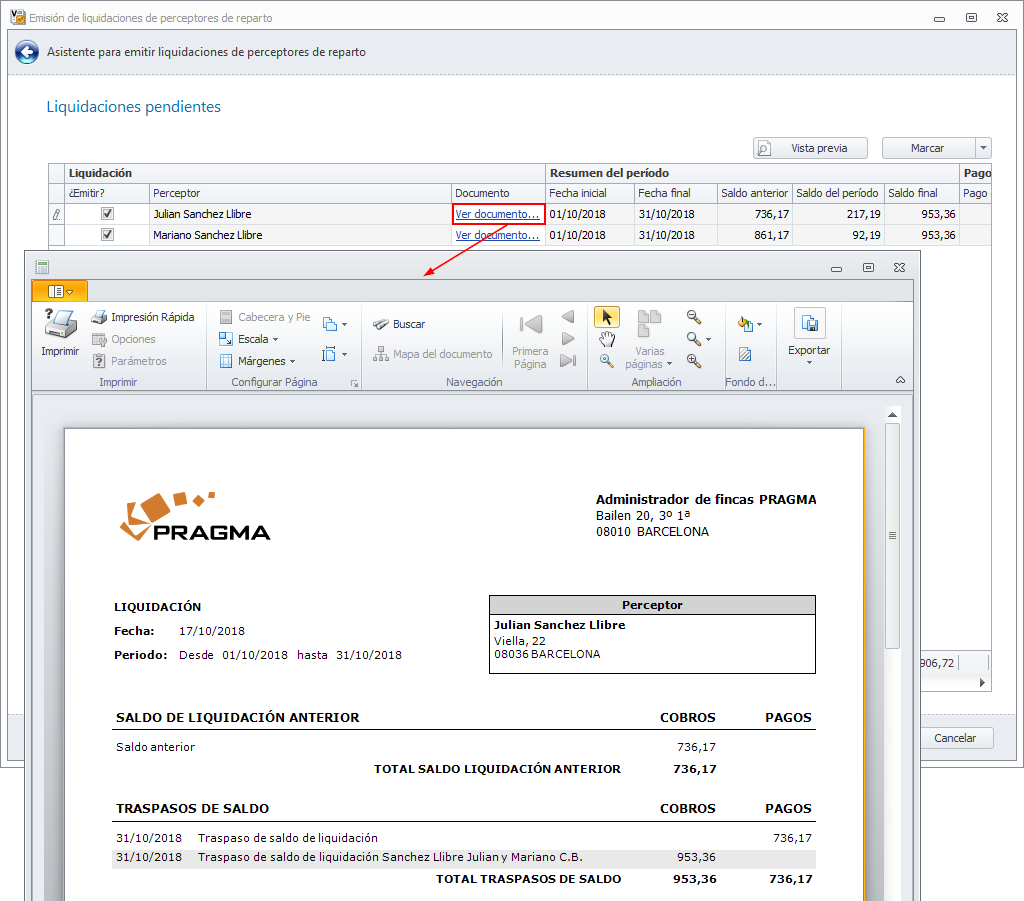
Task: Open the Márgenes dropdown
Action: [257, 361]
